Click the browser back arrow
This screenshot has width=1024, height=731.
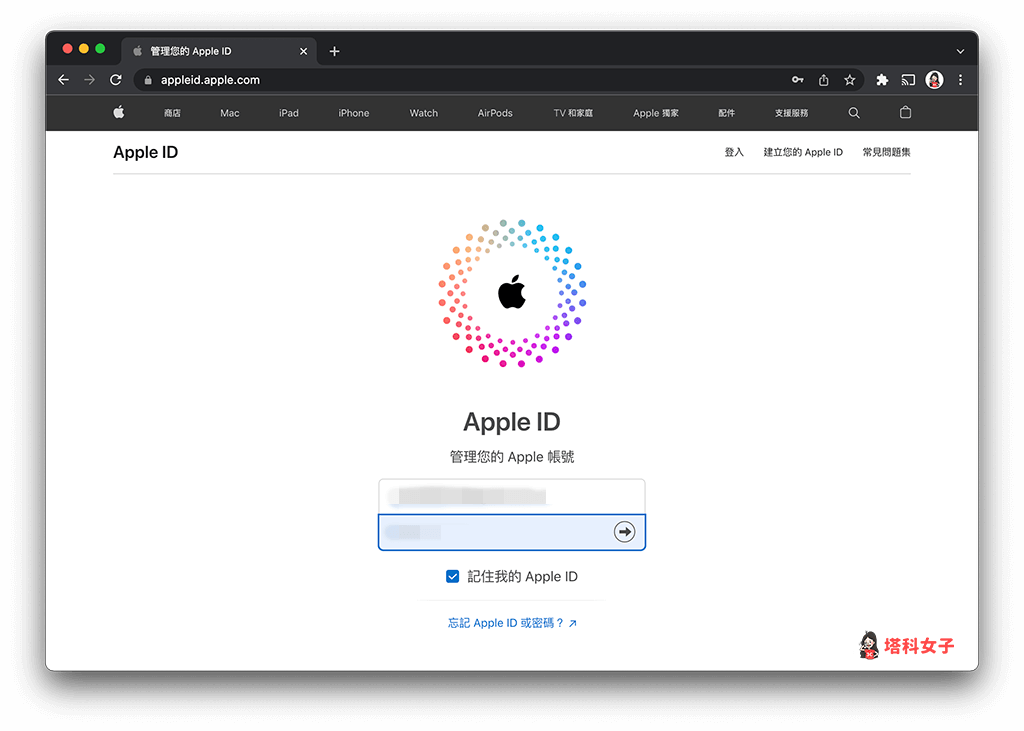(63, 80)
